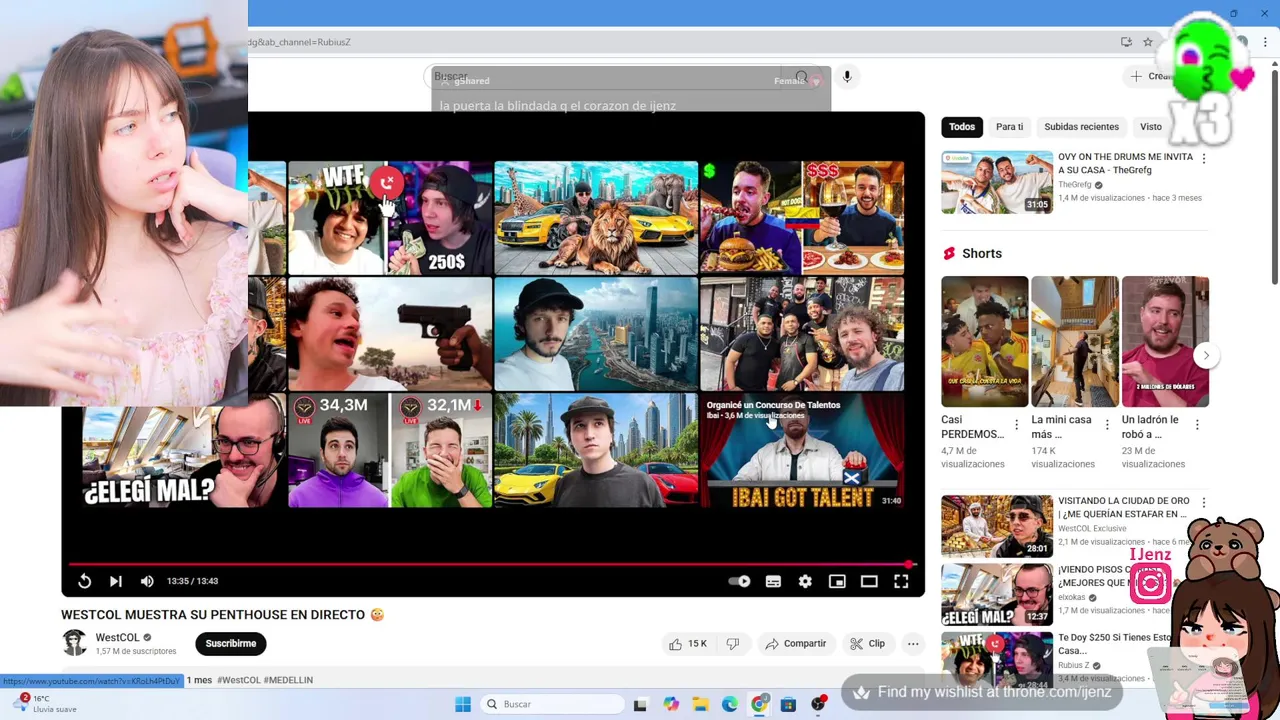Play the IBAI GOT TALENT end-screen video

[x=802, y=451]
